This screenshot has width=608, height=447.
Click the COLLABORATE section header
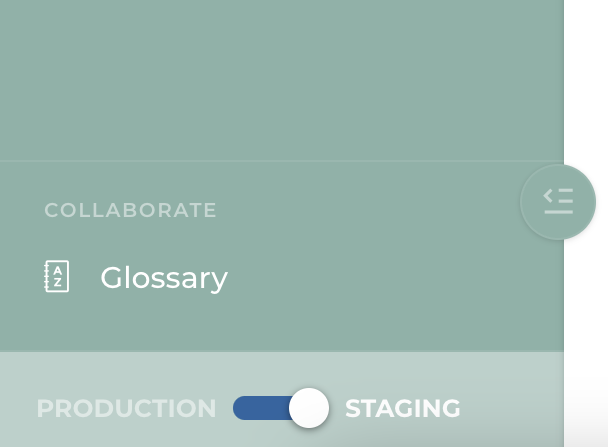click(x=130, y=210)
